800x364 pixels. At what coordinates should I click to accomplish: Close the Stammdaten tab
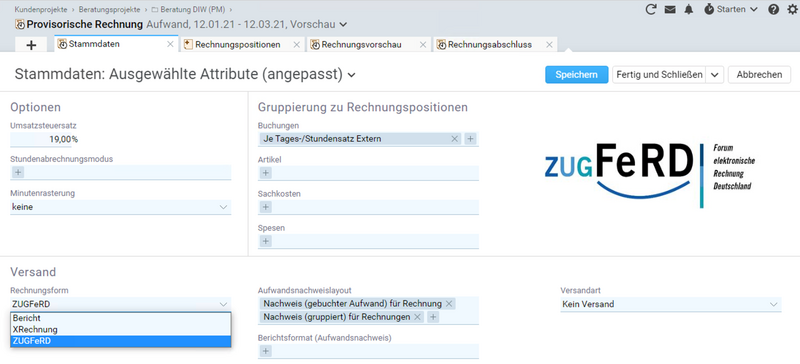click(x=170, y=44)
